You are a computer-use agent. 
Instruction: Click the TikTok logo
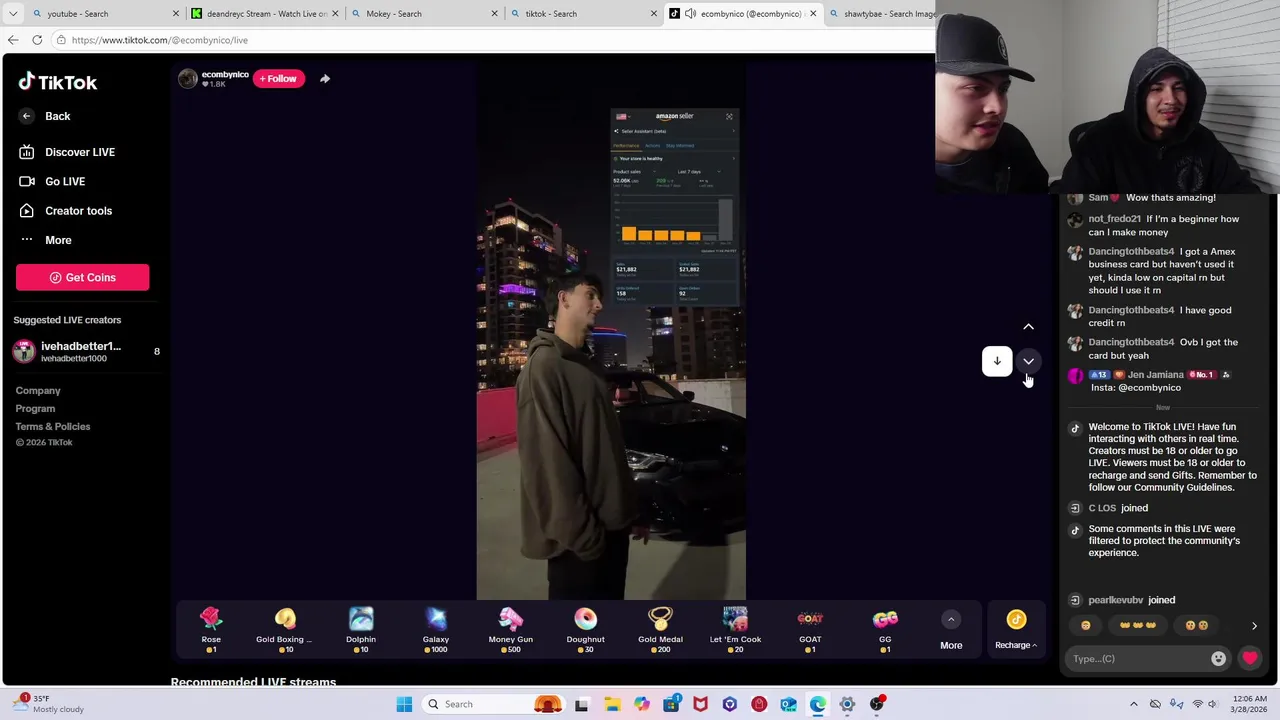58,82
